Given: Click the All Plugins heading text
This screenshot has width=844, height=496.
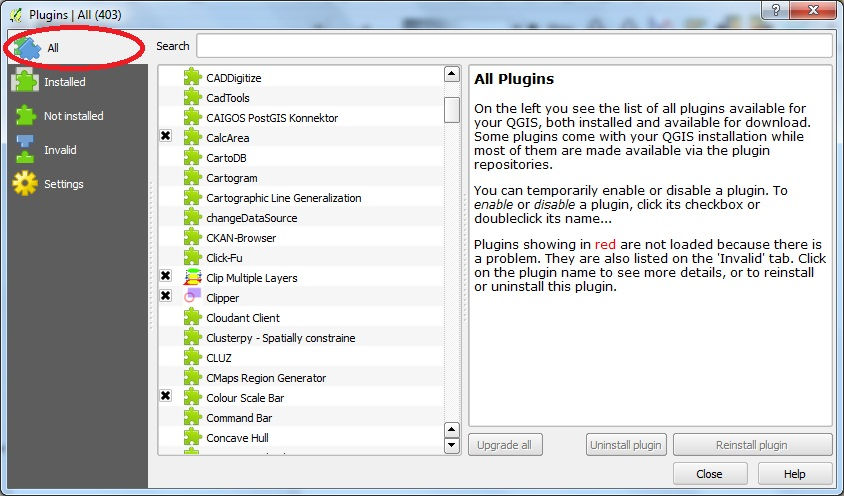Looking at the screenshot, I should coord(514,79).
